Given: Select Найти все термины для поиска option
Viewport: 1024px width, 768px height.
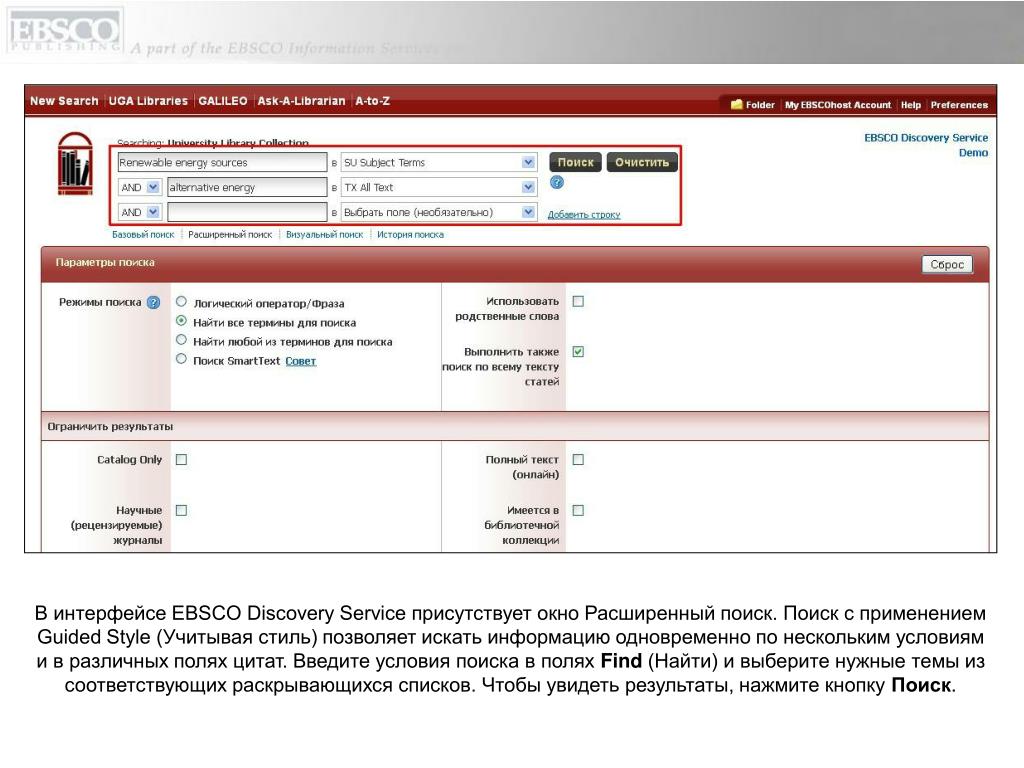Looking at the screenshot, I should 182,321.
